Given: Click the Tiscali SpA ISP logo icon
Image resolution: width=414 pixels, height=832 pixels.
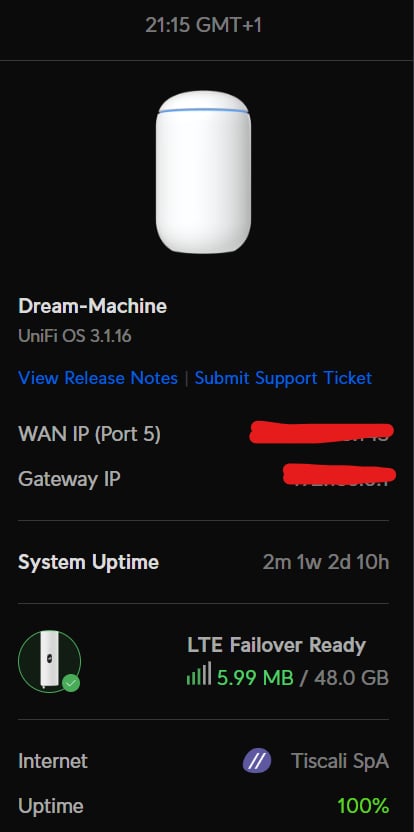Looking at the screenshot, I should tap(257, 761).
